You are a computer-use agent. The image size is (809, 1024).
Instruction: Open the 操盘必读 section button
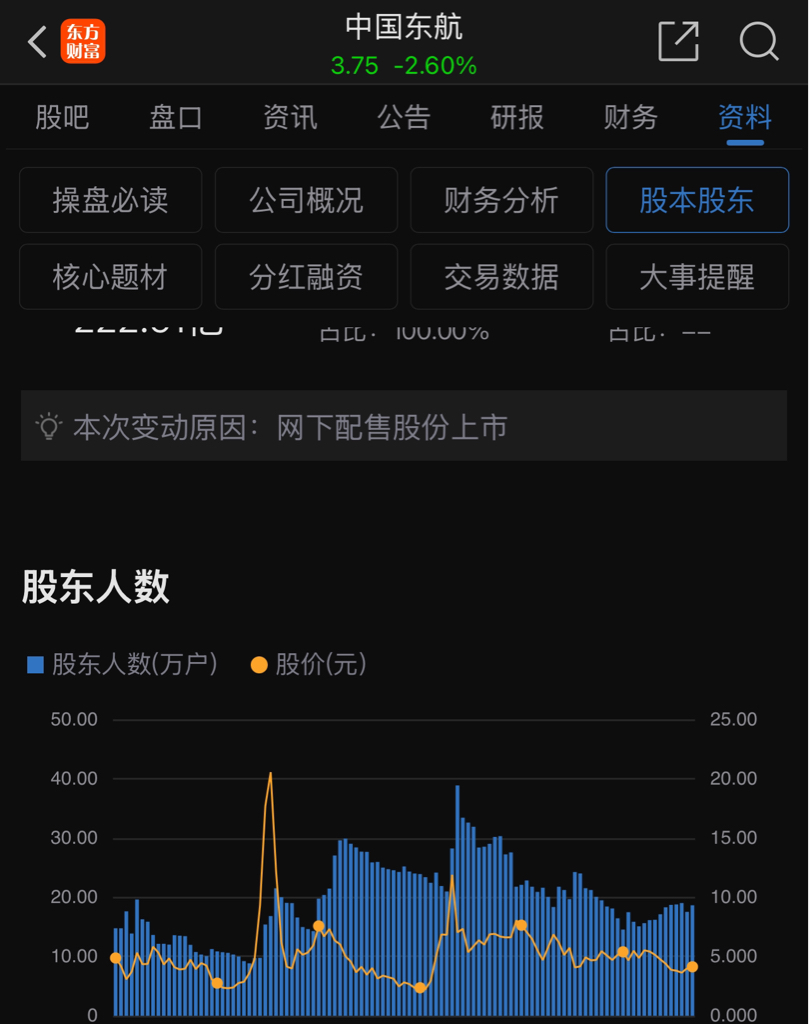(x=110, y=200)
